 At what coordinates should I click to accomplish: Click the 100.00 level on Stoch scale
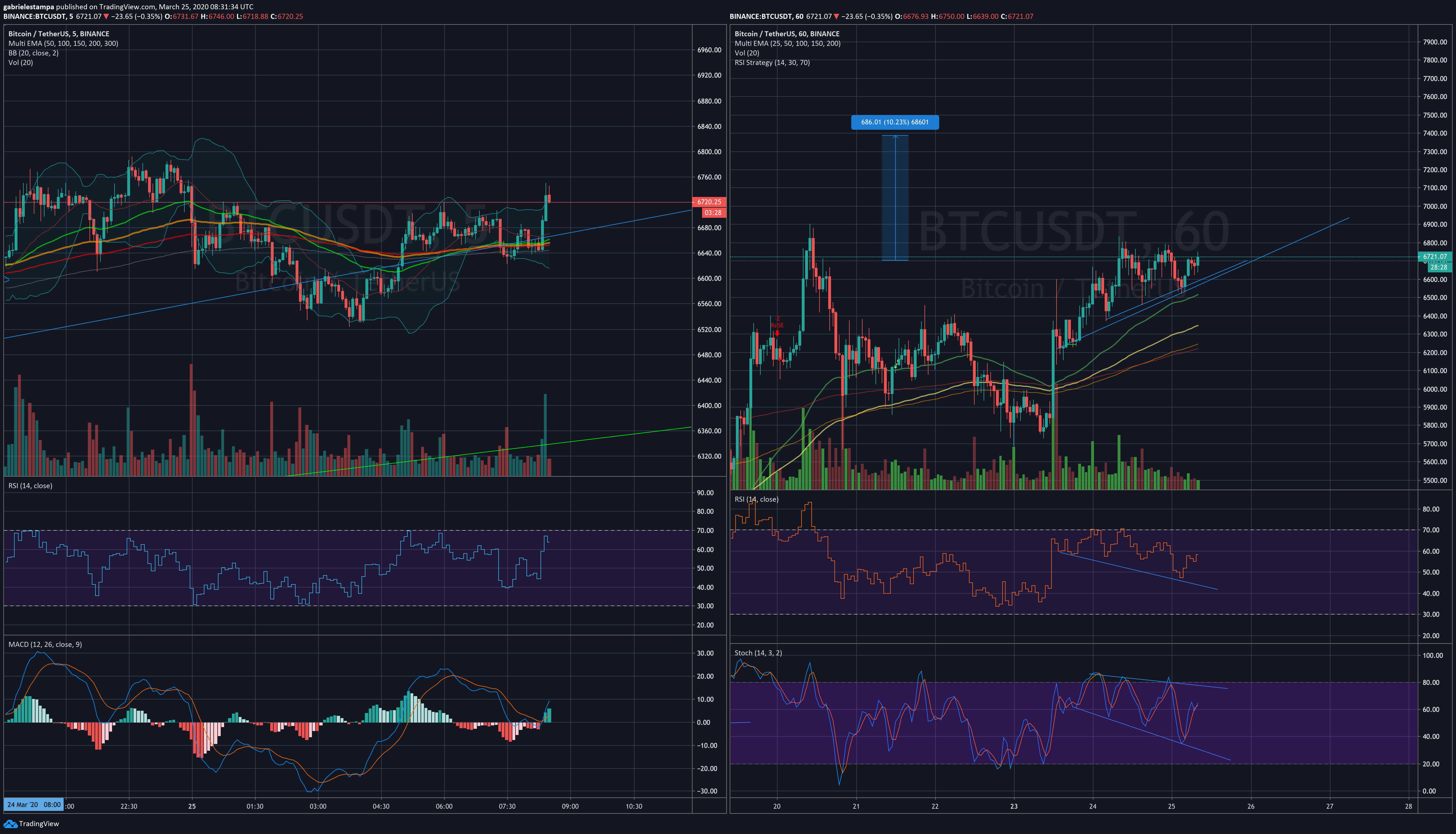pyautogui.click(x=1433, y=656)
